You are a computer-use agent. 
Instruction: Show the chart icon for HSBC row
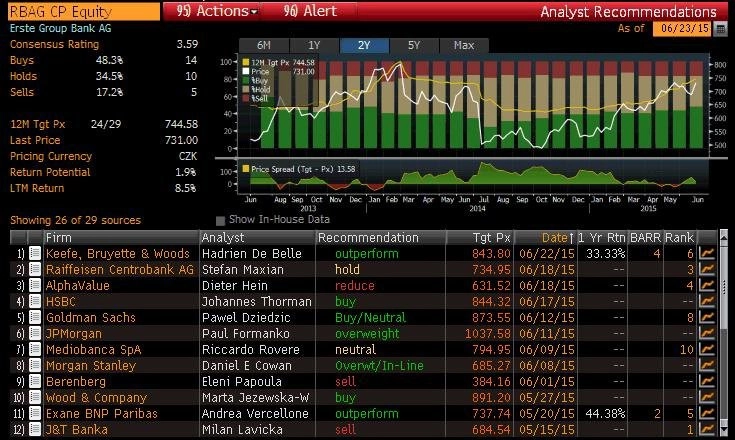(706, 301)
